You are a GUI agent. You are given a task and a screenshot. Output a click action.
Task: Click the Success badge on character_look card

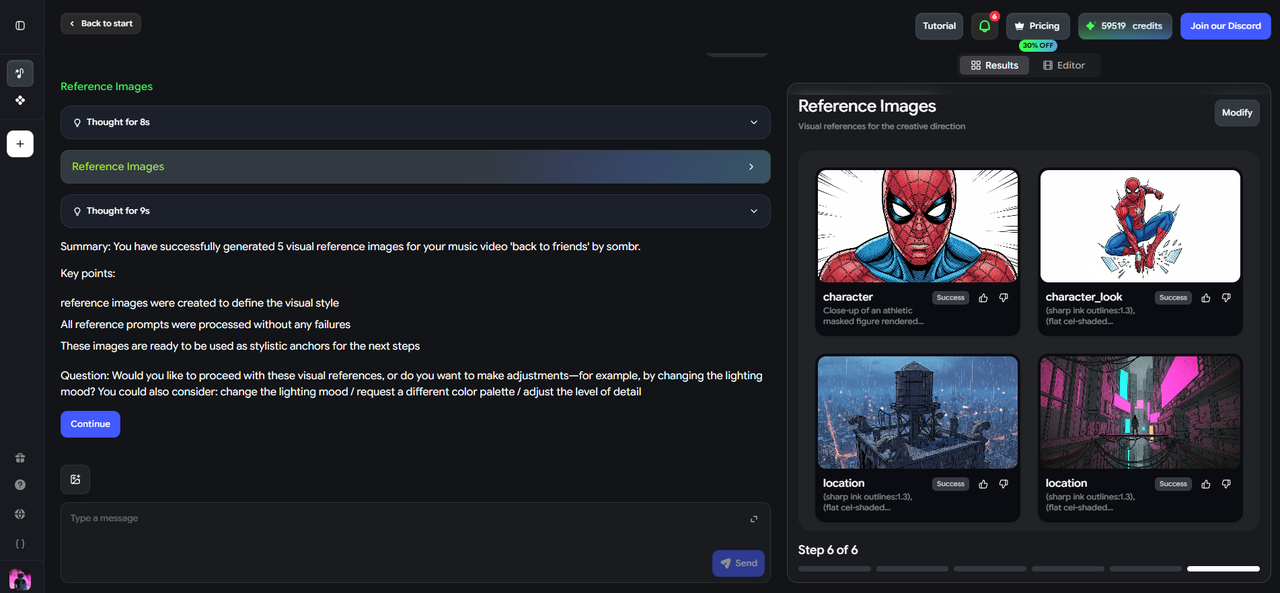pos(1173,298)
